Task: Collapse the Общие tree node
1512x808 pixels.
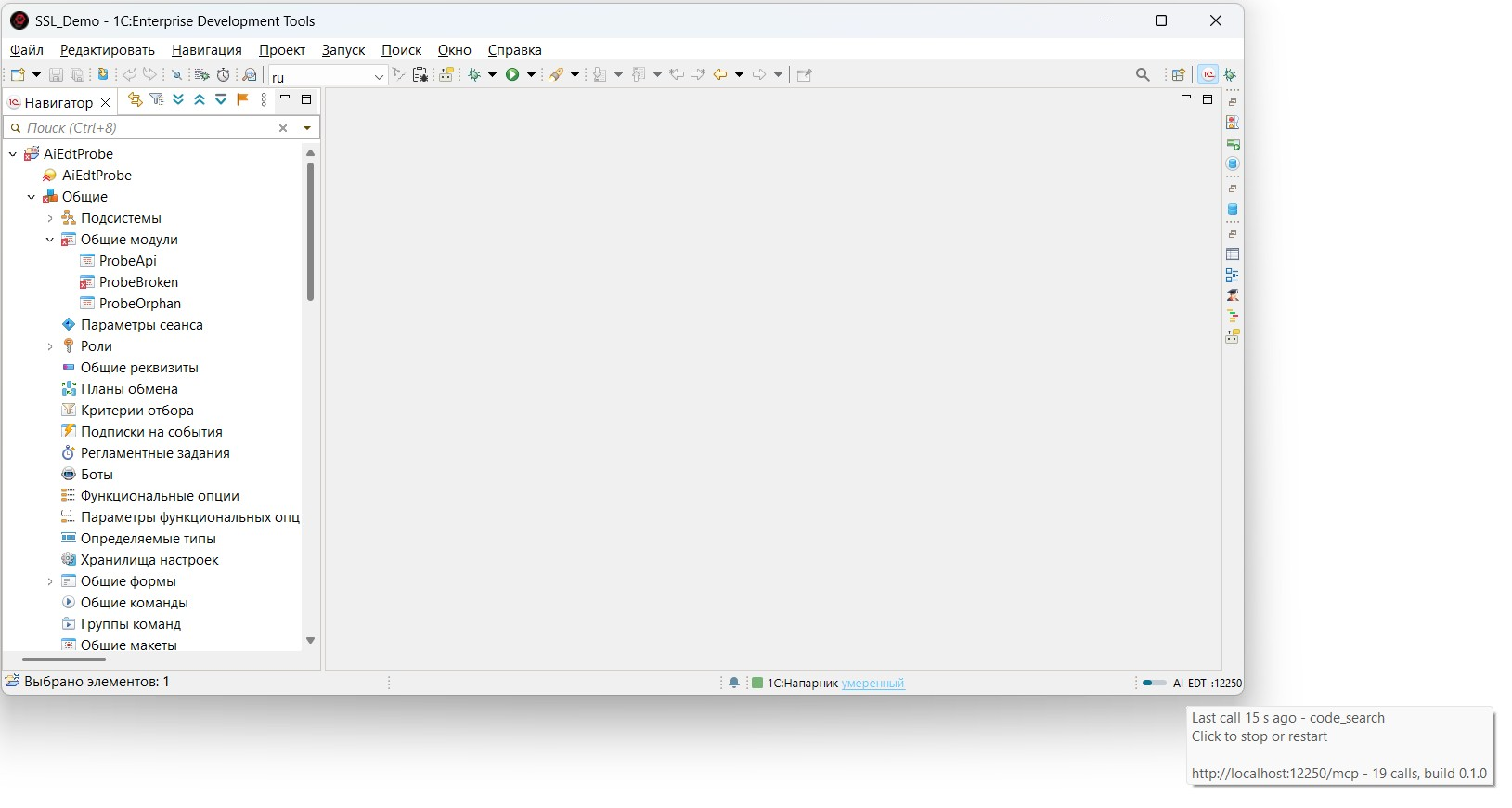Action: [x=32, y=197]
